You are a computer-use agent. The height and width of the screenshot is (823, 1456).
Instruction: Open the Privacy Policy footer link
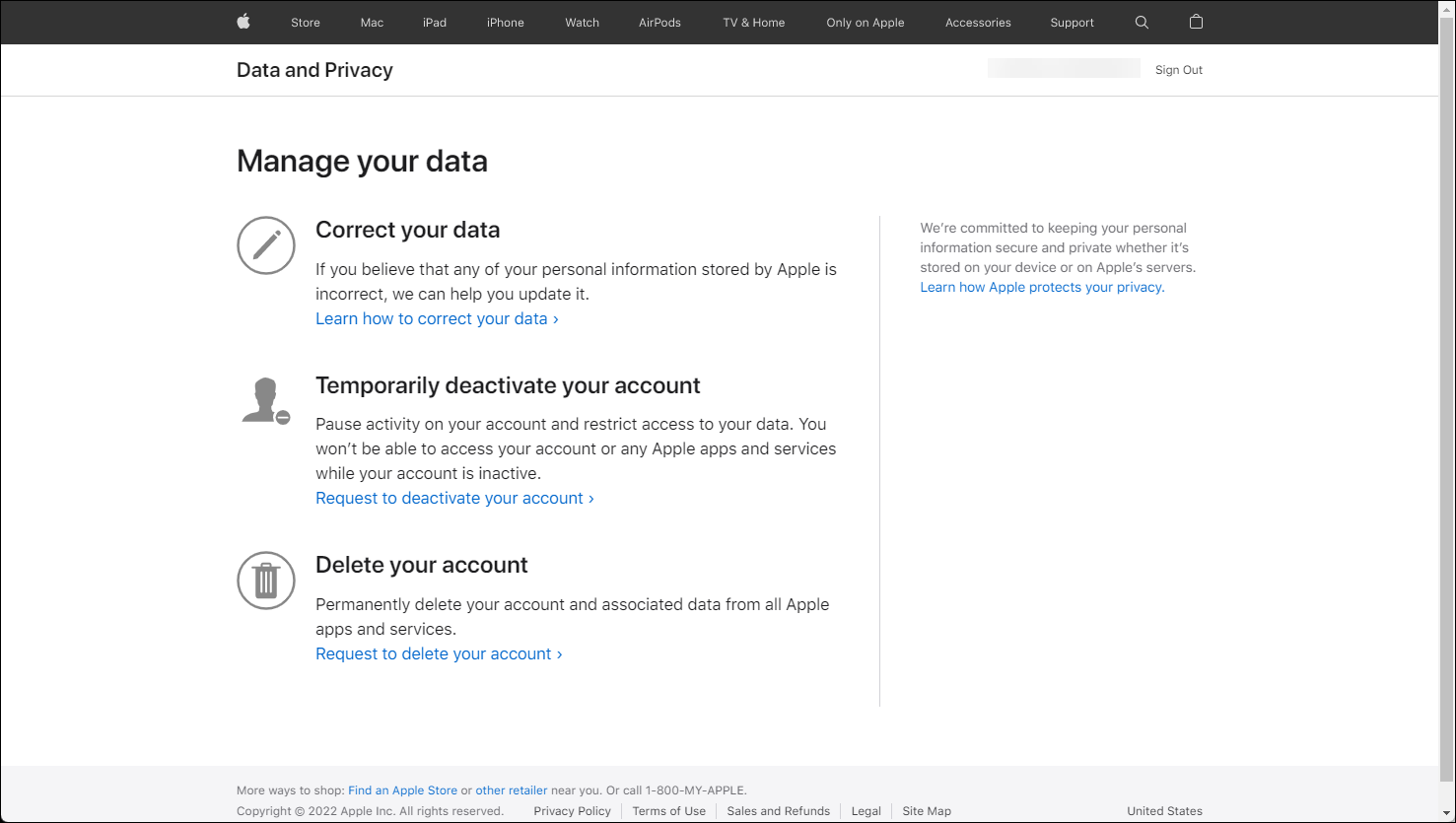point(573,811)
